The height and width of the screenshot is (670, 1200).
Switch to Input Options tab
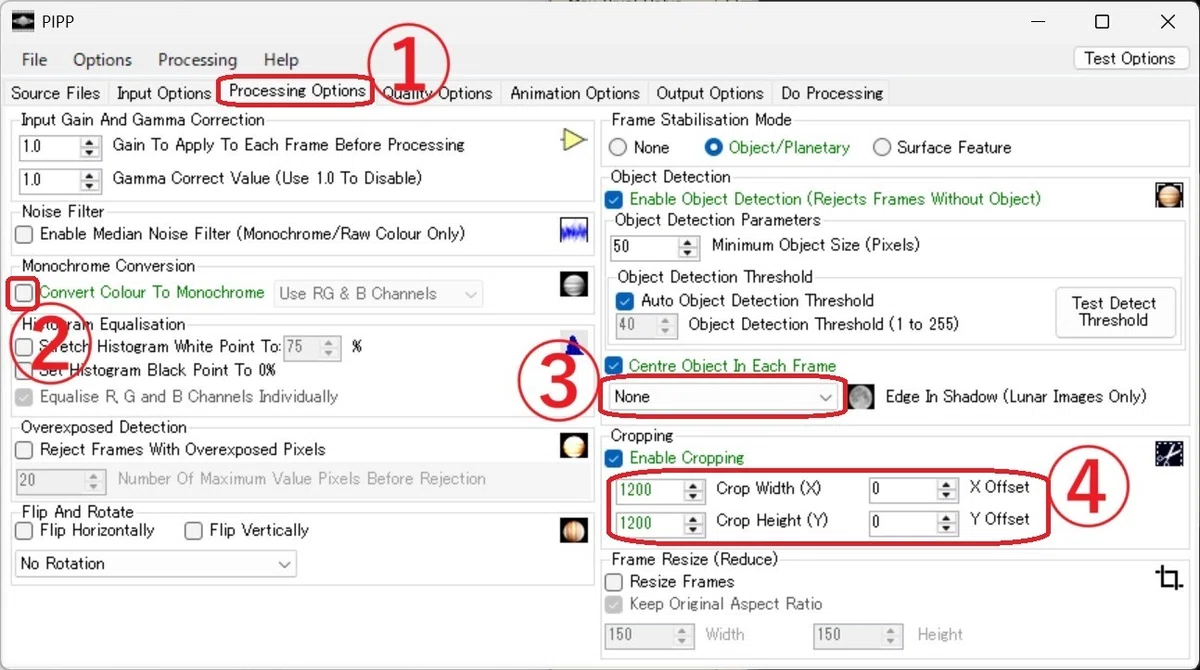[163, 93]
